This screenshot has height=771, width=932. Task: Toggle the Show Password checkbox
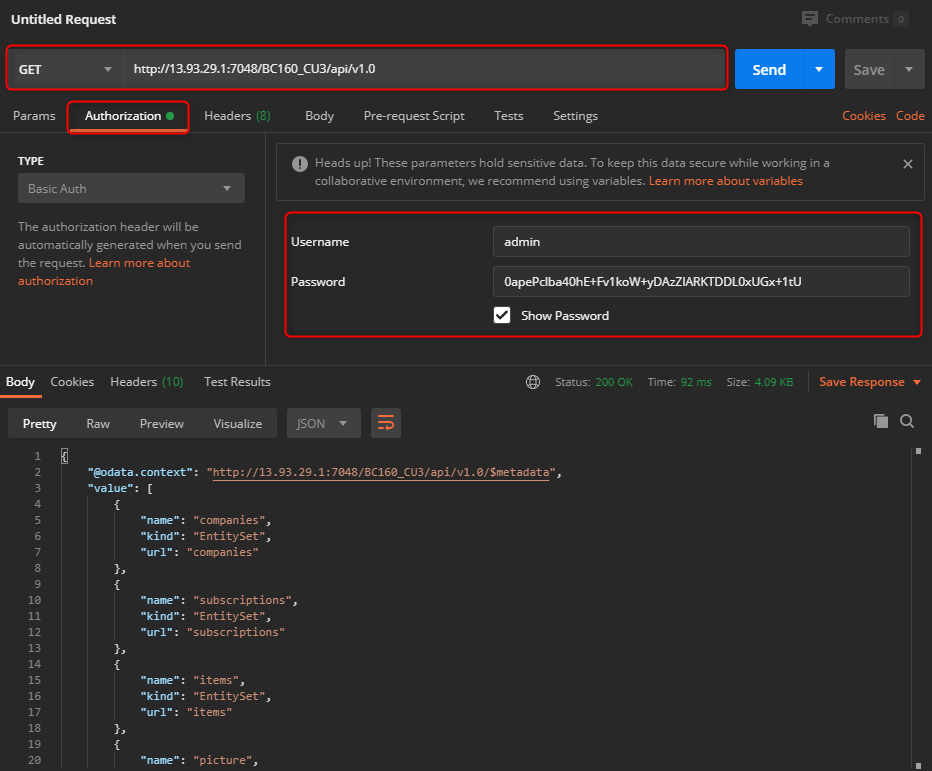(502, 315)
